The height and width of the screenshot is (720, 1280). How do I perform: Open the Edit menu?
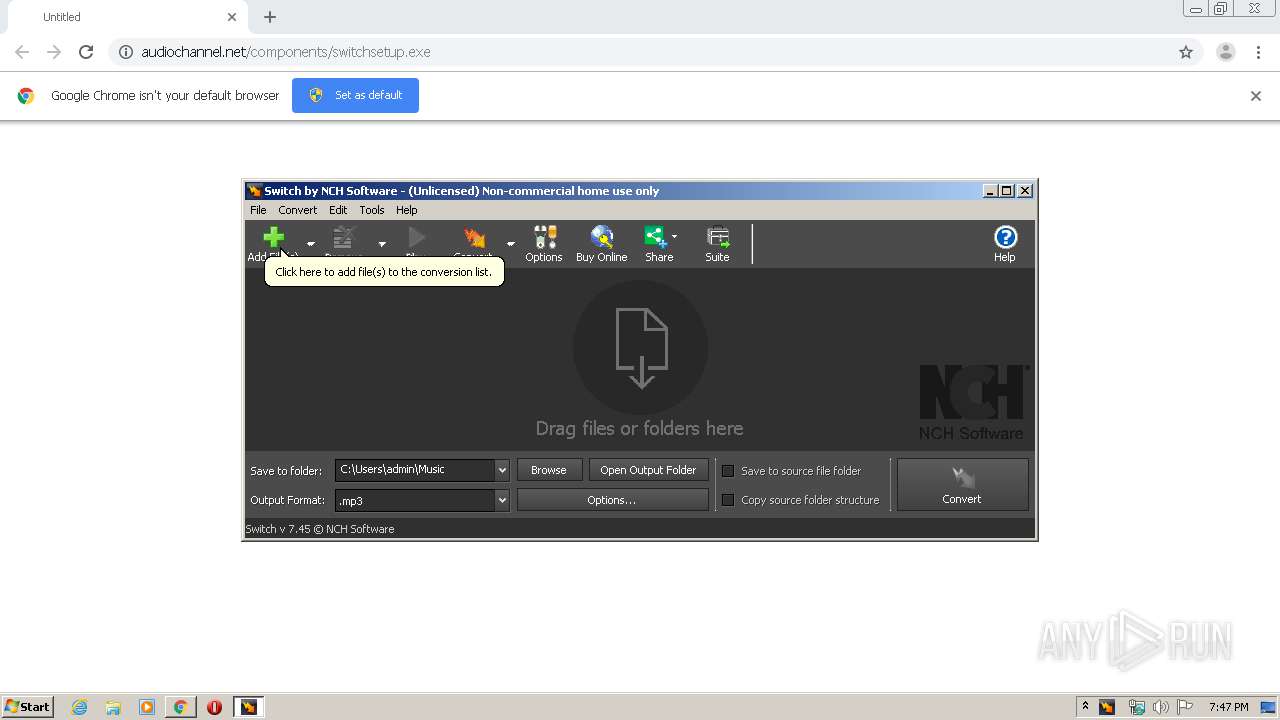pos(338,210)
